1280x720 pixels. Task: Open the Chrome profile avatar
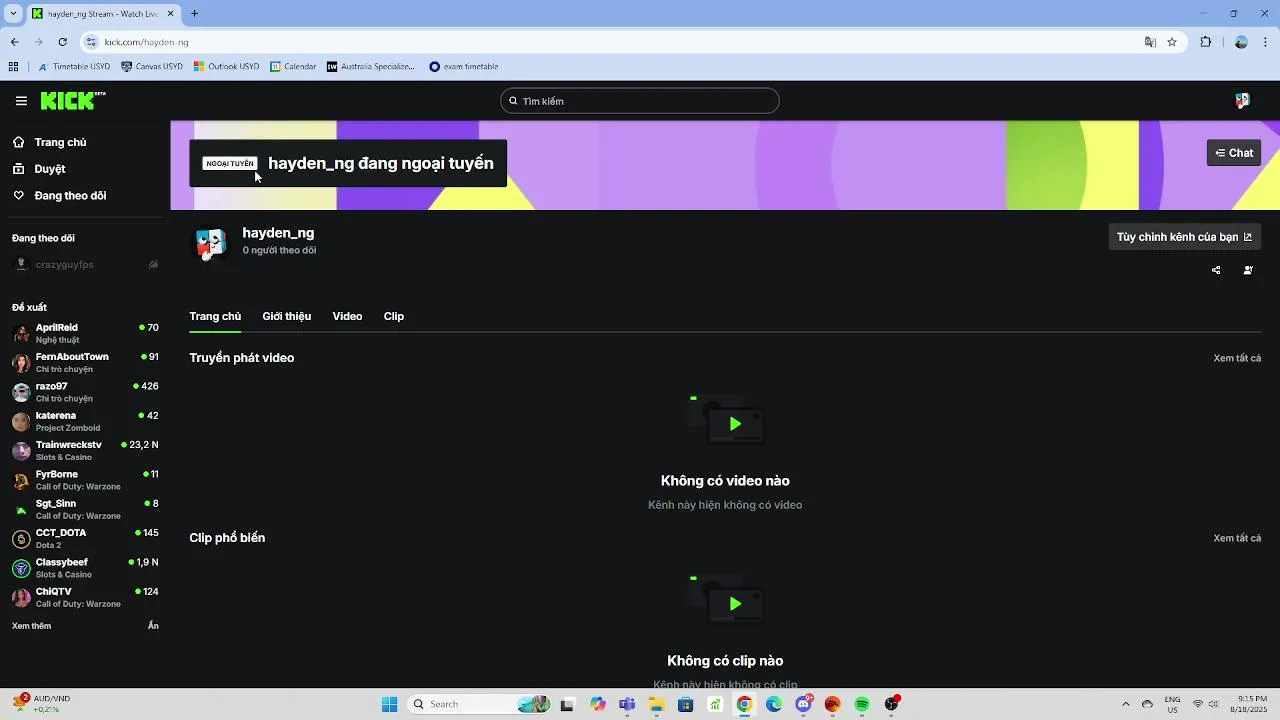click(1241, 42)
